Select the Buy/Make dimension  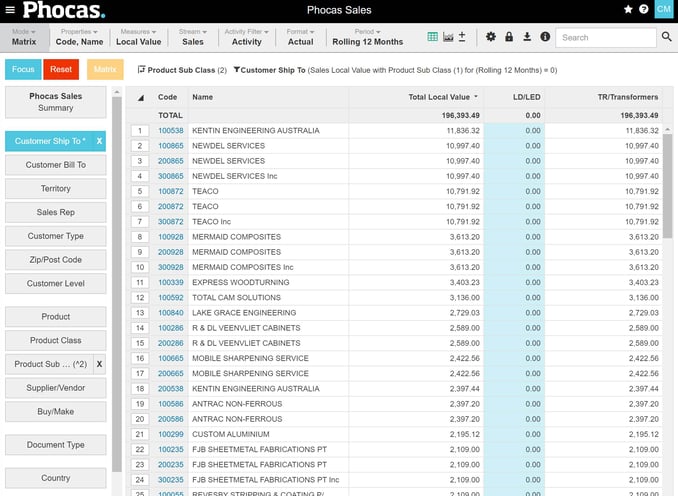tap(55, 412)
